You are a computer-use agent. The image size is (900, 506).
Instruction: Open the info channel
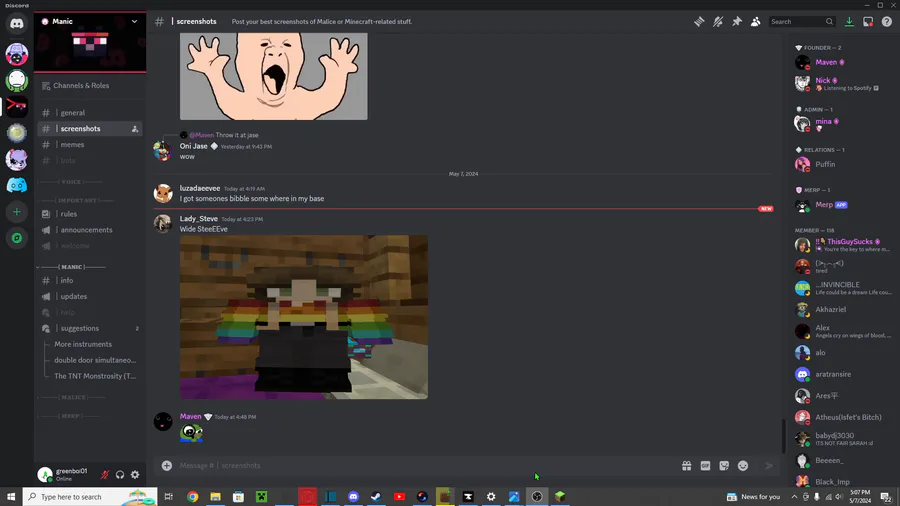pos(90,281)
